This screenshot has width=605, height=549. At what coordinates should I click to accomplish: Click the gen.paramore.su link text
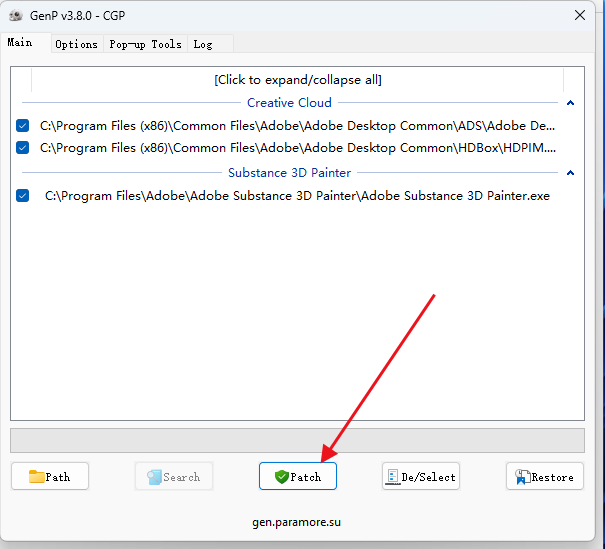click(x=296, y=522)
